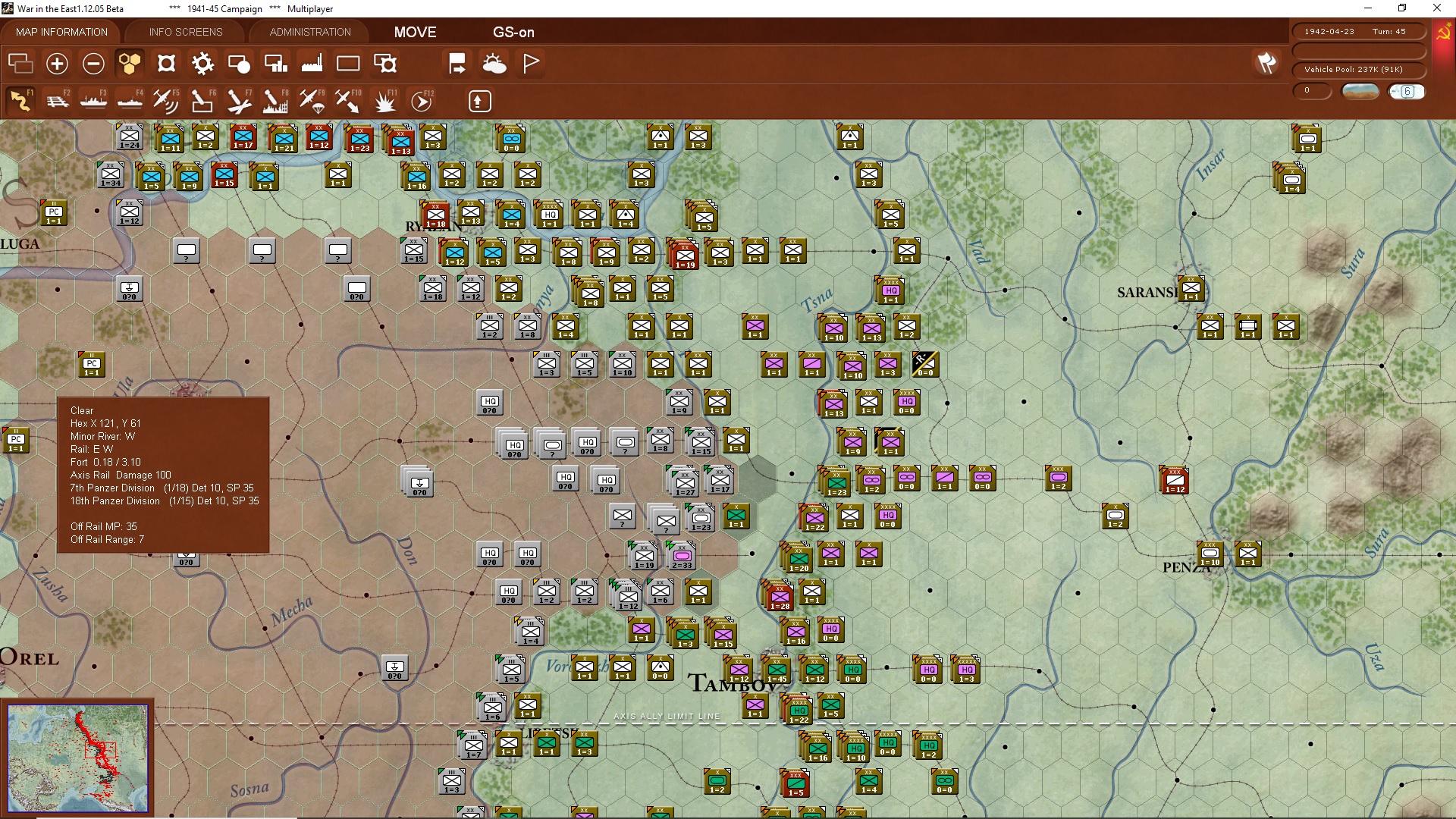Select the F4 amphibious transport icon

click(x=130, y=101)
